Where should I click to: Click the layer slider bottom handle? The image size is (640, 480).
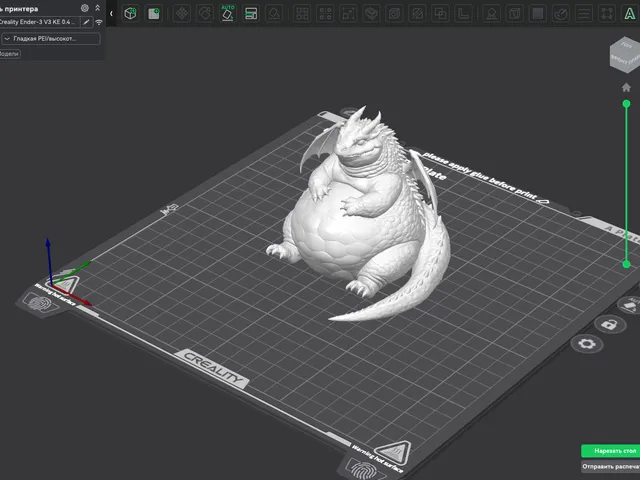(626, 264)
